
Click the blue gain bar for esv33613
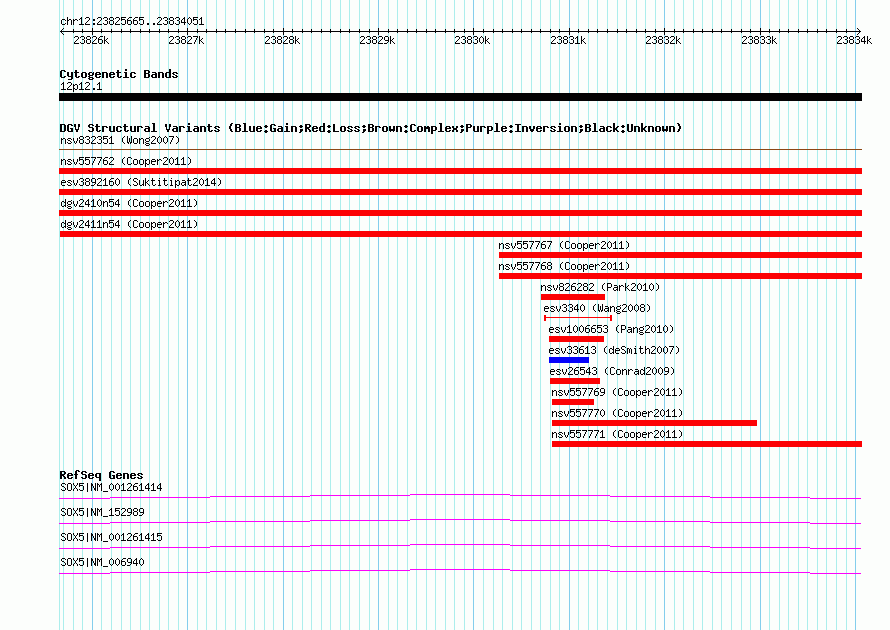(569, 360)
